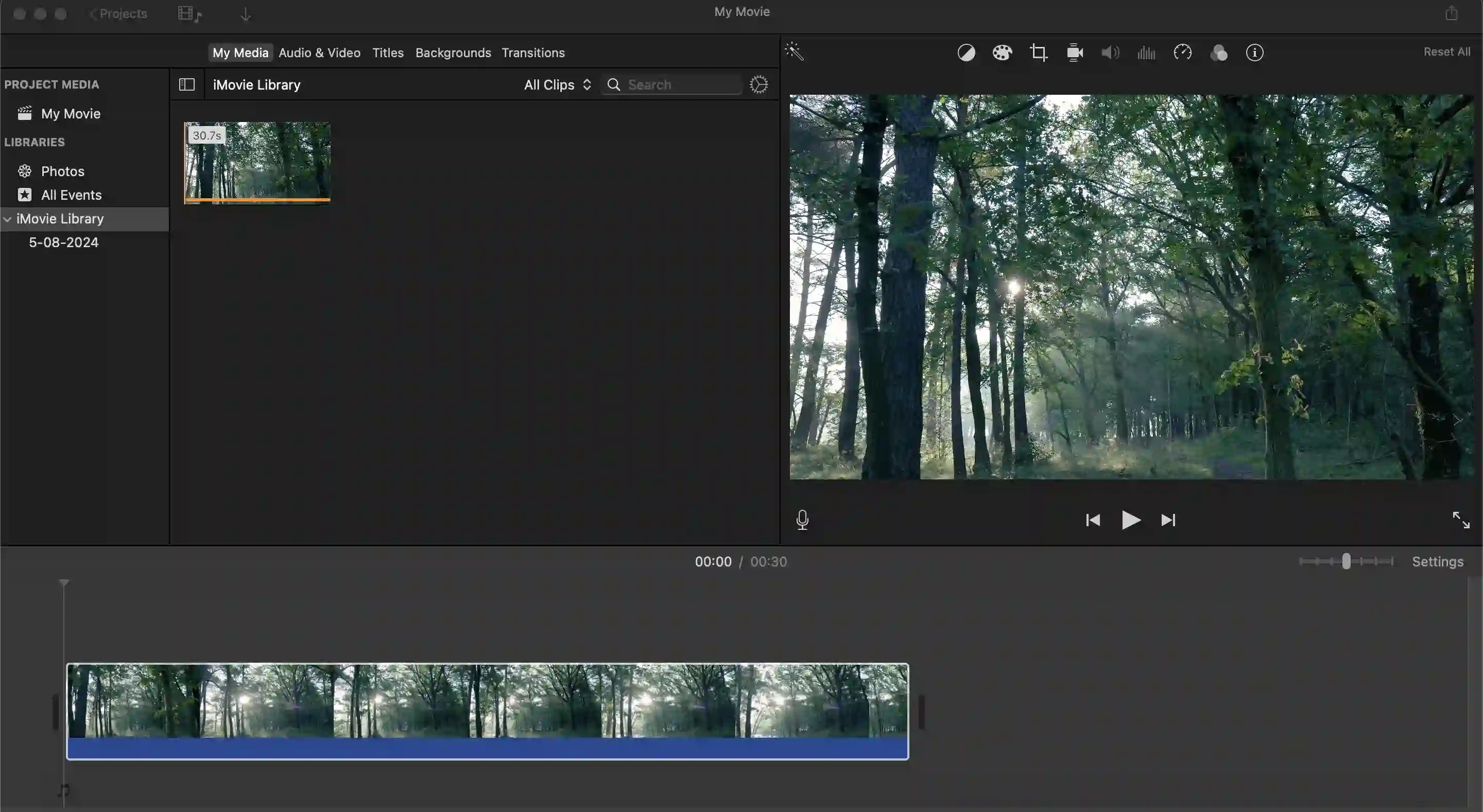Open the Color Balance controls

(966, 53)
